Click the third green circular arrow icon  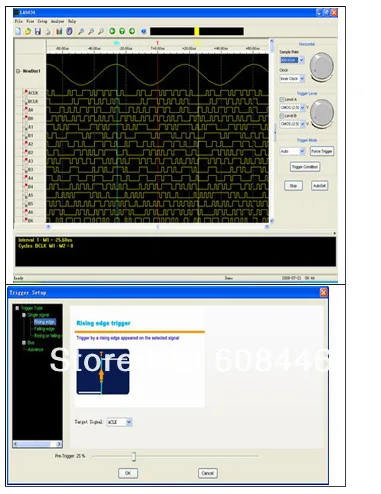tap(132, 31)
